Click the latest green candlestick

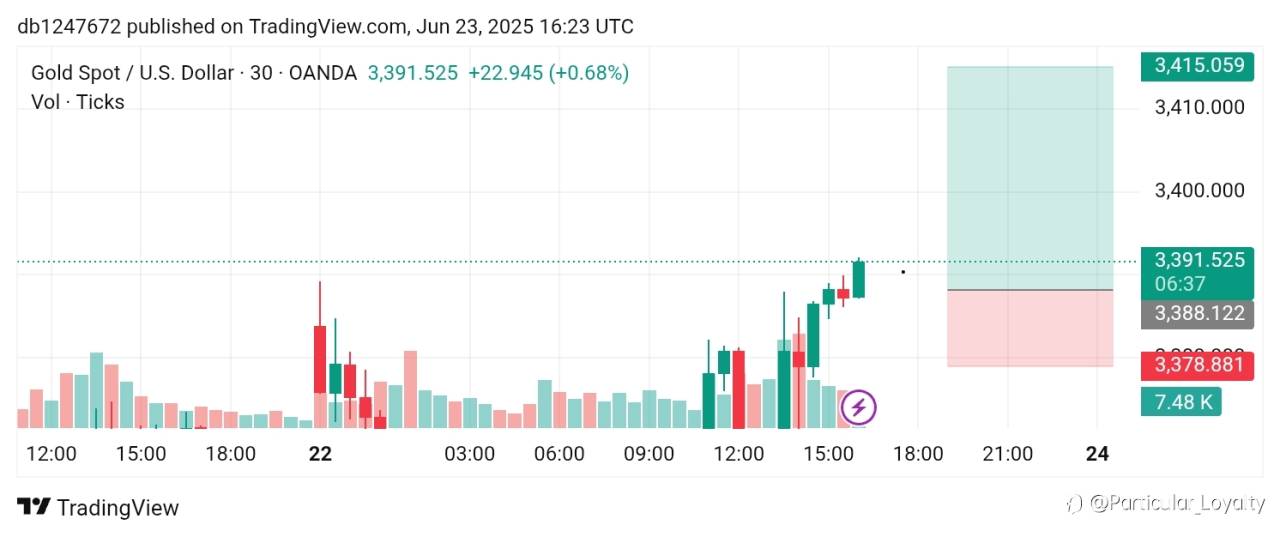[x=858, y=278]
